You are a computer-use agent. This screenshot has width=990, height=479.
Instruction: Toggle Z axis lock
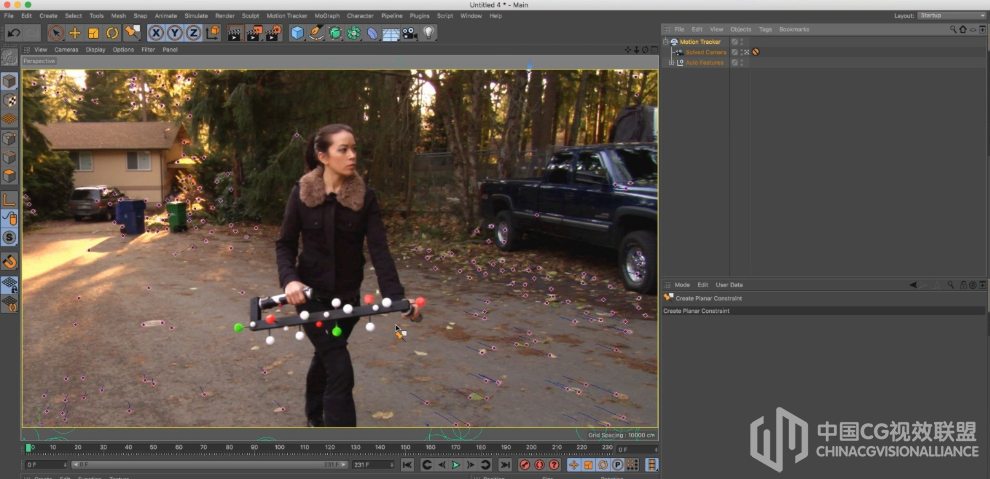pos(193,33)
